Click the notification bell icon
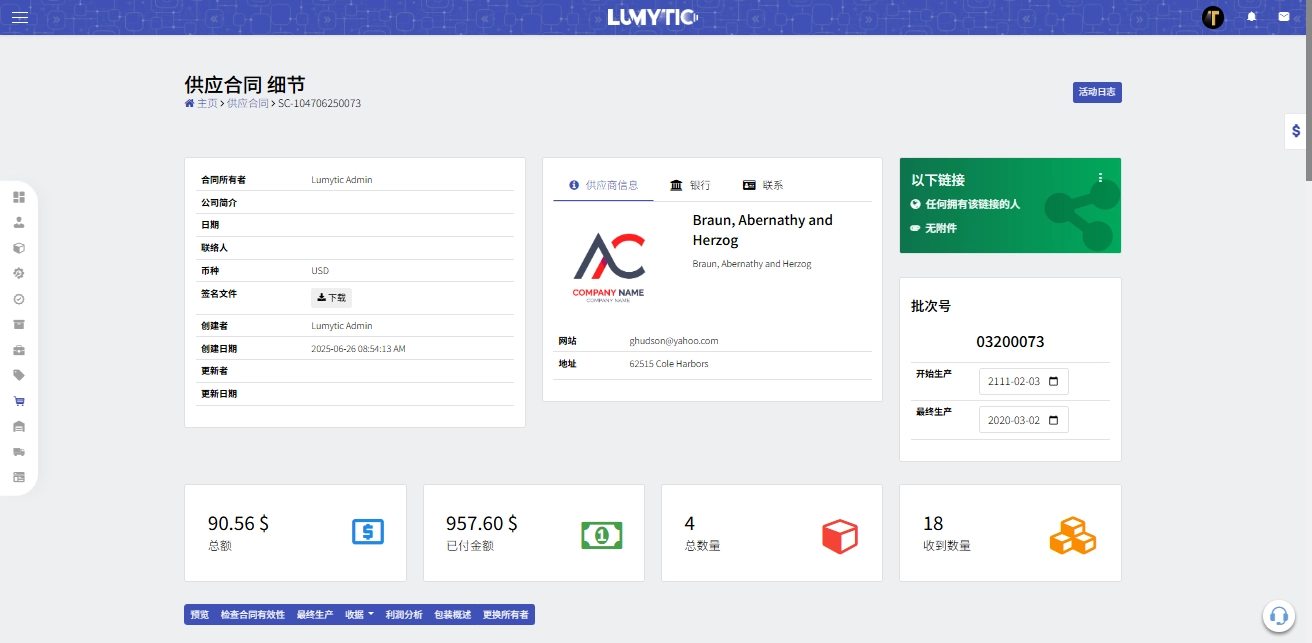Viewport: 1312px width, 643px height. pos(1251,17)
